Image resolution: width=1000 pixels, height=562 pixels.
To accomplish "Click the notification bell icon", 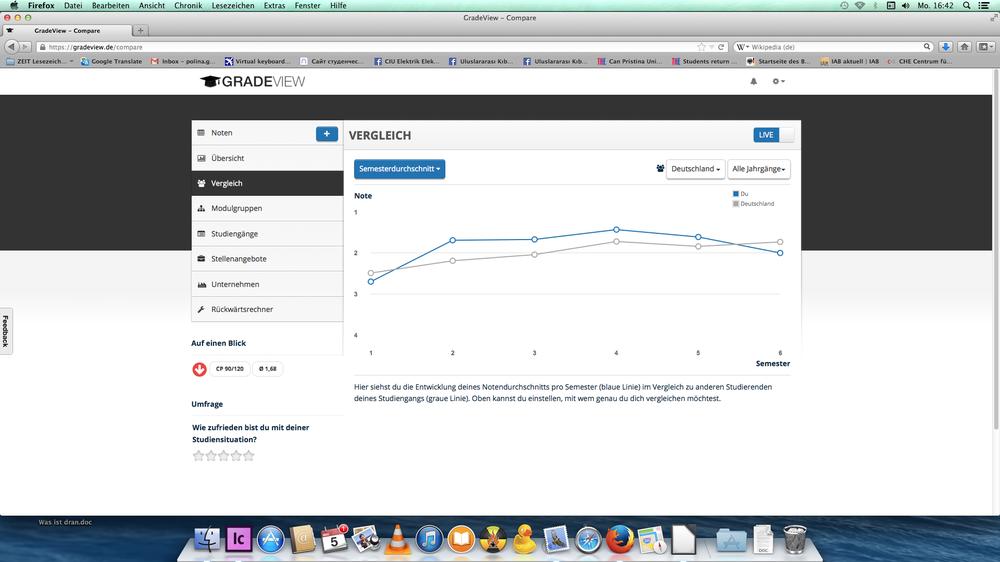I will [754, 81].
